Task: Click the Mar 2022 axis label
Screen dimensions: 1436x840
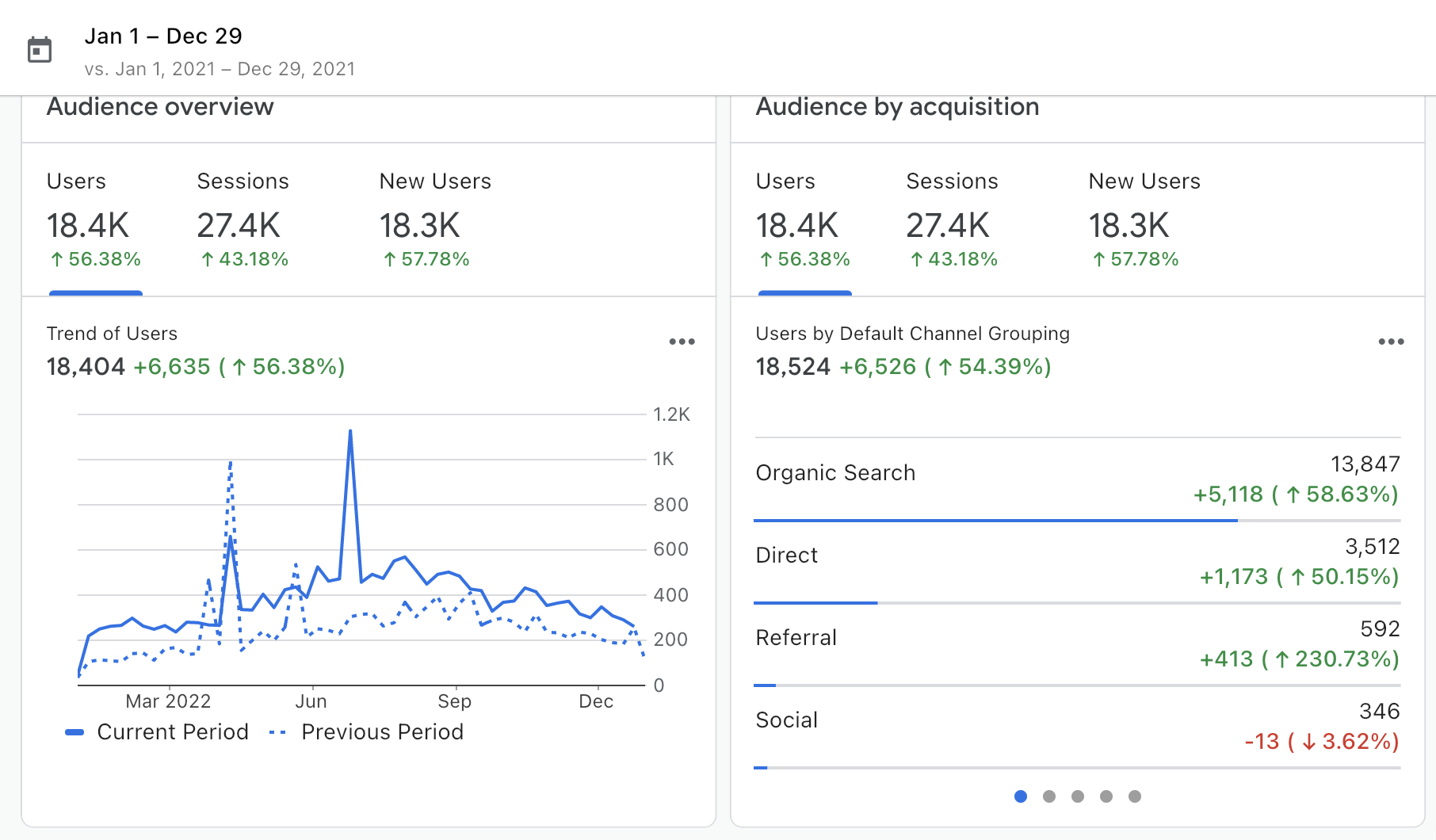Action: pos(168,701)
